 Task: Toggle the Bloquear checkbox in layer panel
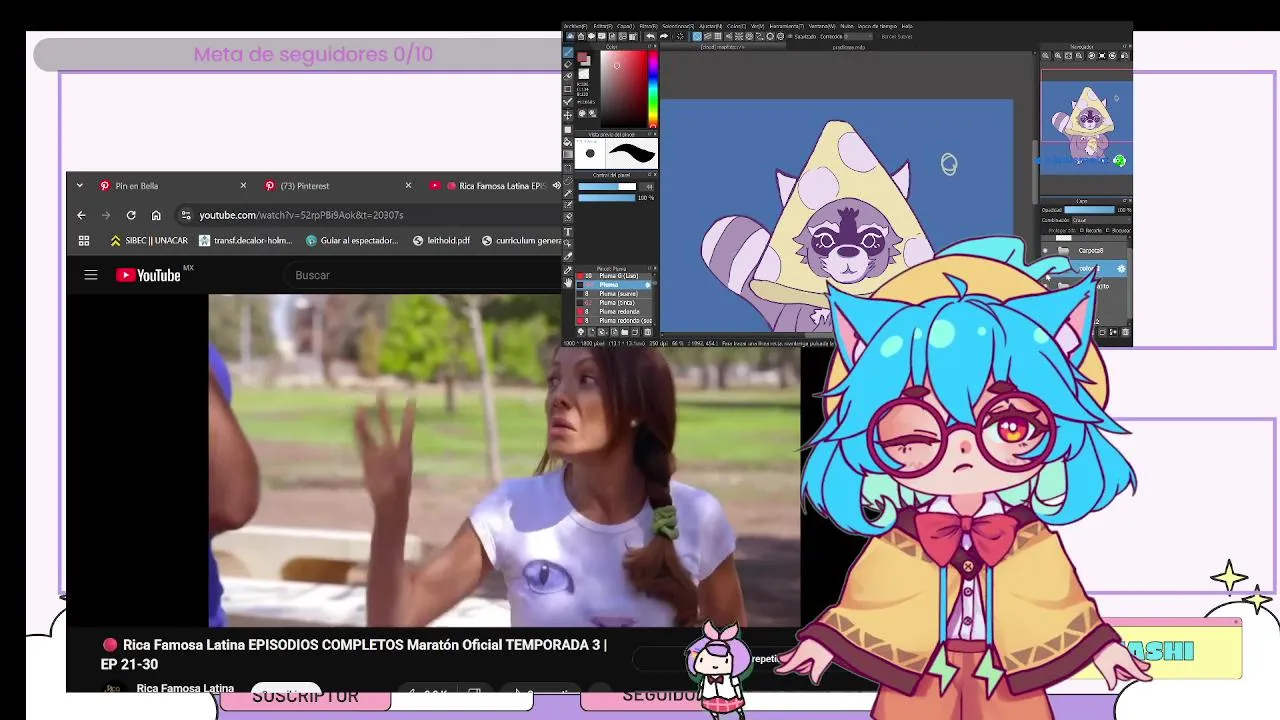1107,230
